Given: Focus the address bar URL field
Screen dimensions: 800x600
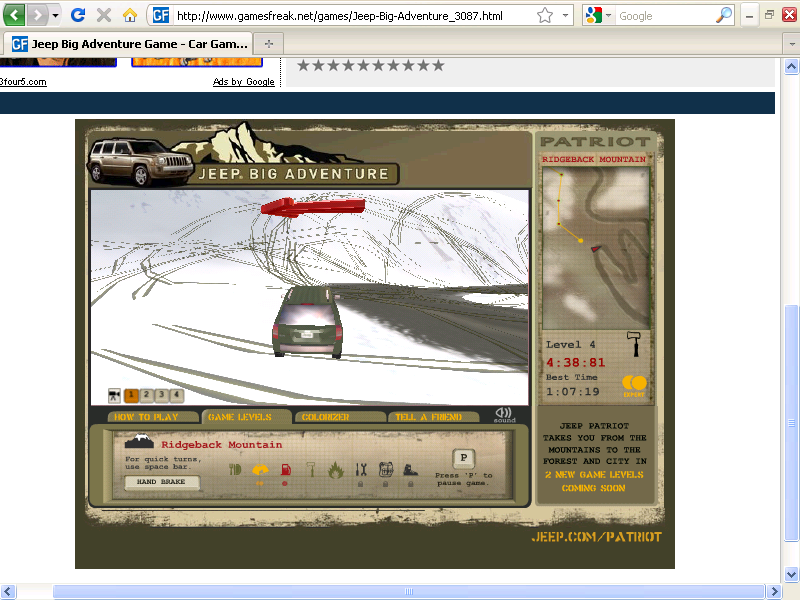Looking at the screenshot, I should (x=339, y=16).
